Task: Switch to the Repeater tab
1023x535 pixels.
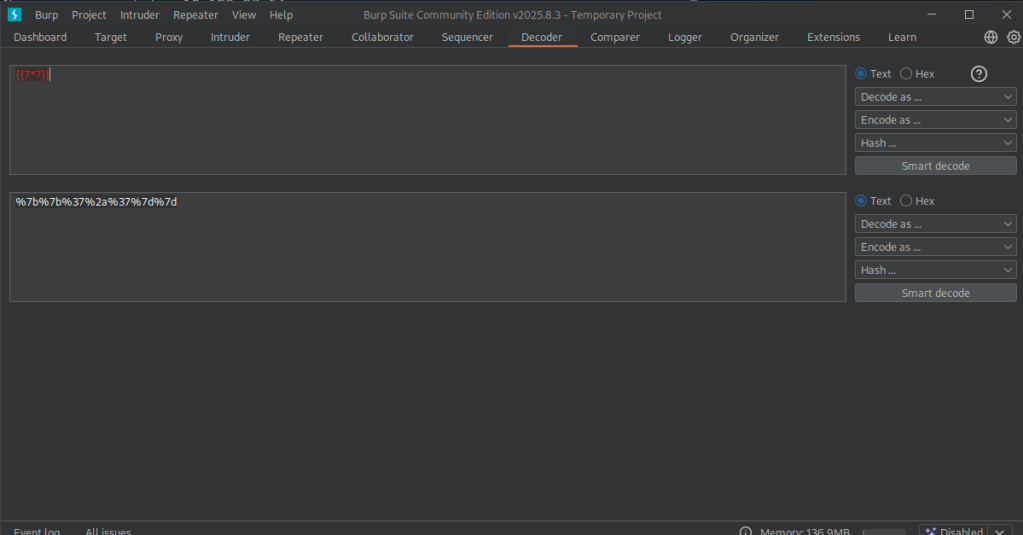Action: pyautogui.click(x=300, y=37)
